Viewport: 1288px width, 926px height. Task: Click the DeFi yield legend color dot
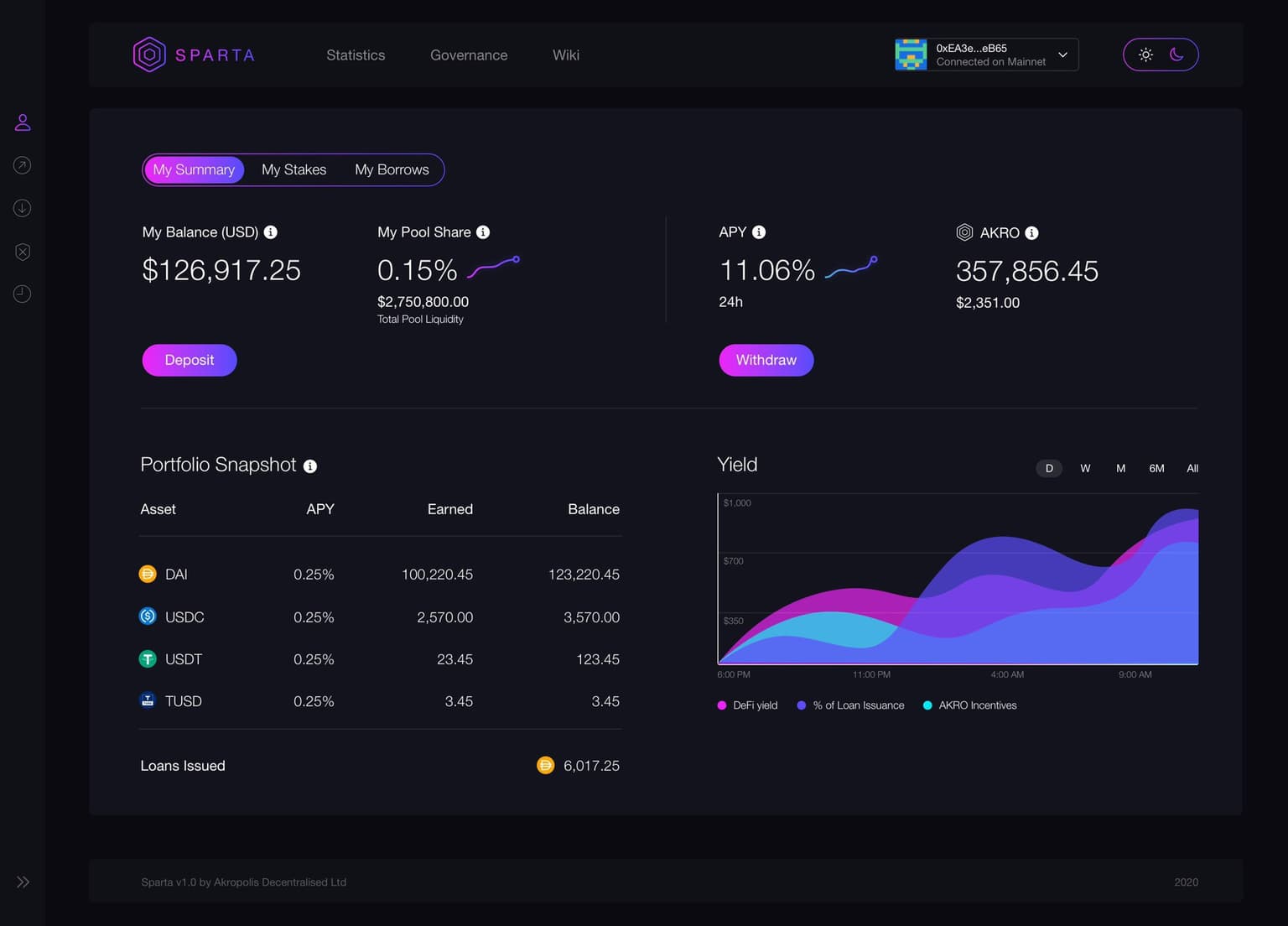(x=722, y=705)
